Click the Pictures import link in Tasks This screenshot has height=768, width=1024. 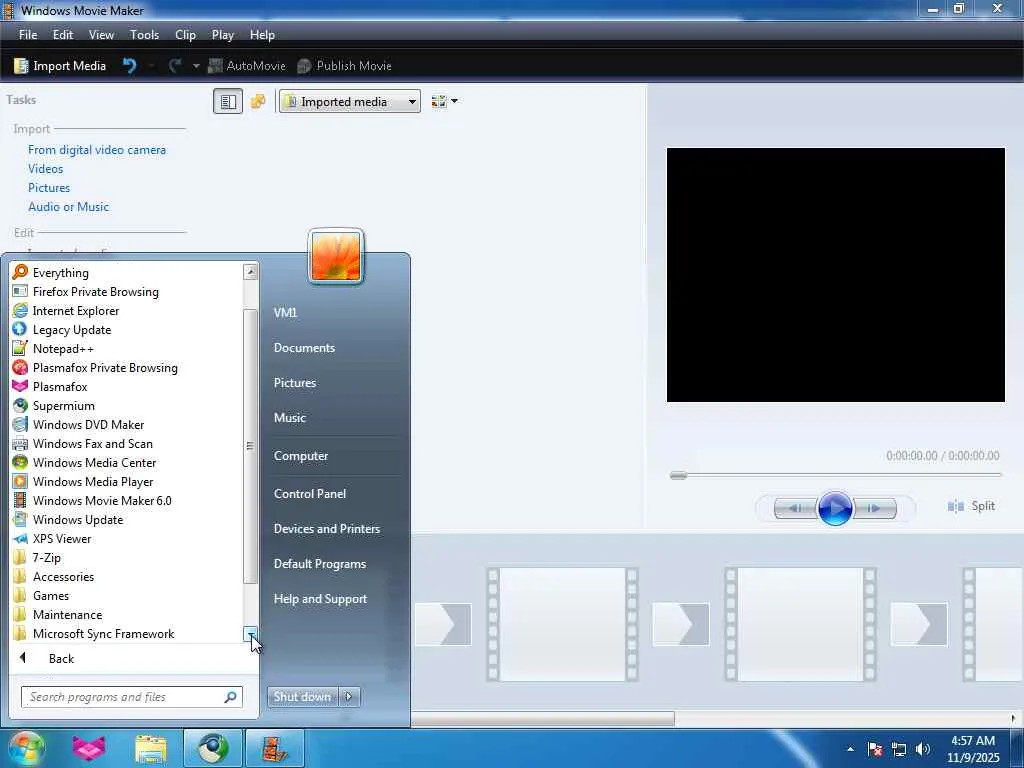(49, 187)
